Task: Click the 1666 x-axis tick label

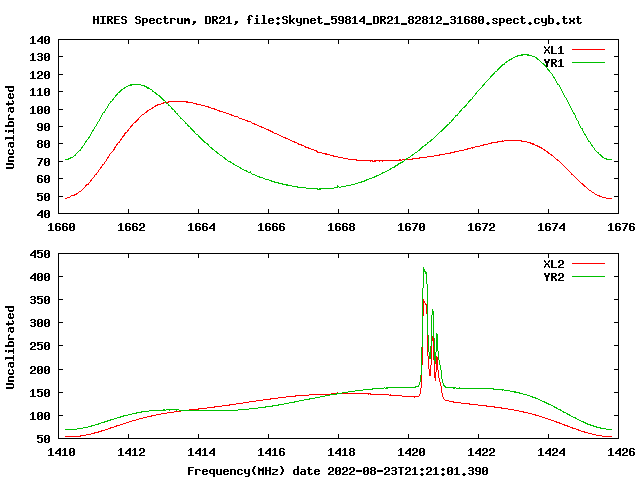Action: click(271, 227)
